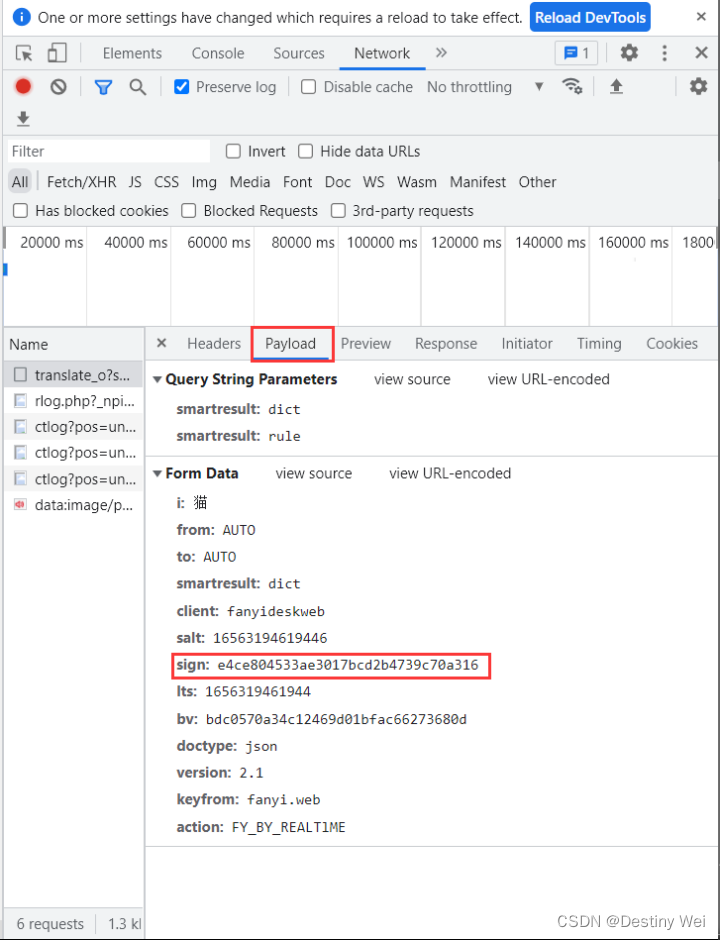Open the Cookies tab
The height and width of the screenshot is (940, 720).
[672, 344]
